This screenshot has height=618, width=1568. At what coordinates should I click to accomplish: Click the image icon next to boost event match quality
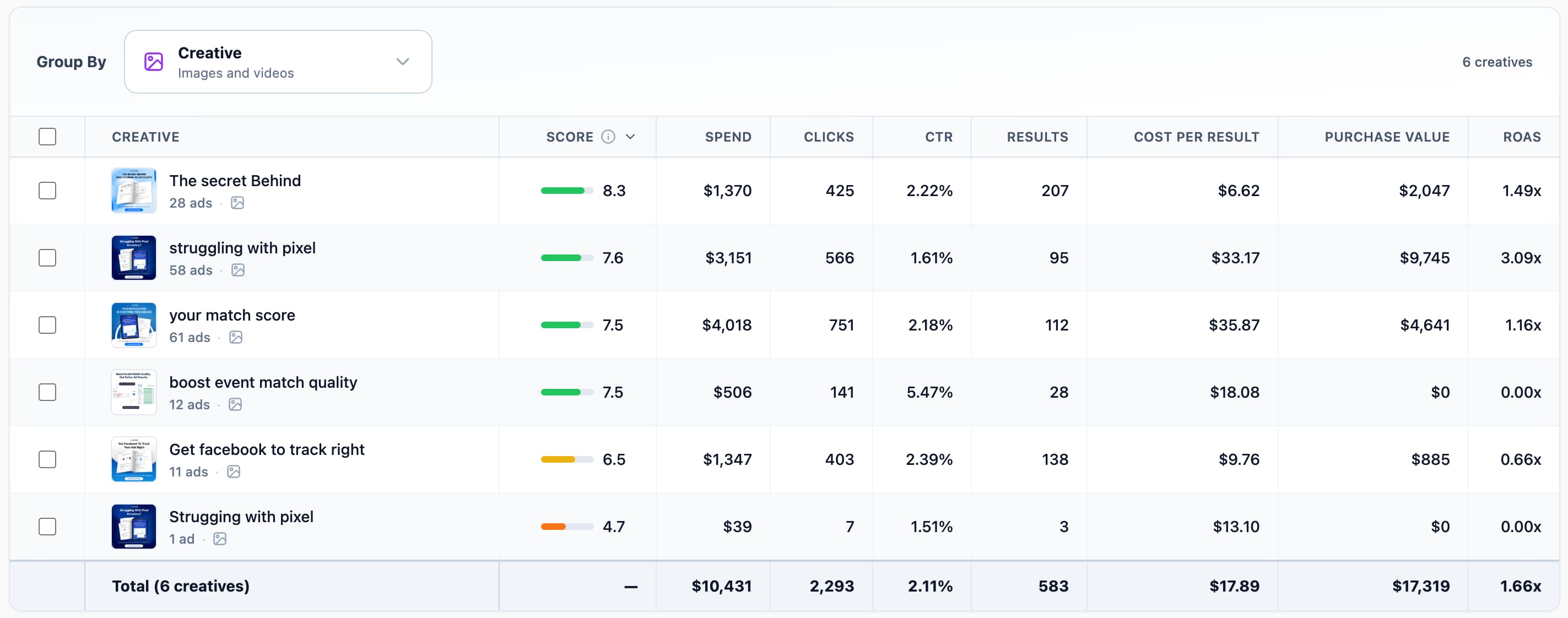click(x=235, y=404)
